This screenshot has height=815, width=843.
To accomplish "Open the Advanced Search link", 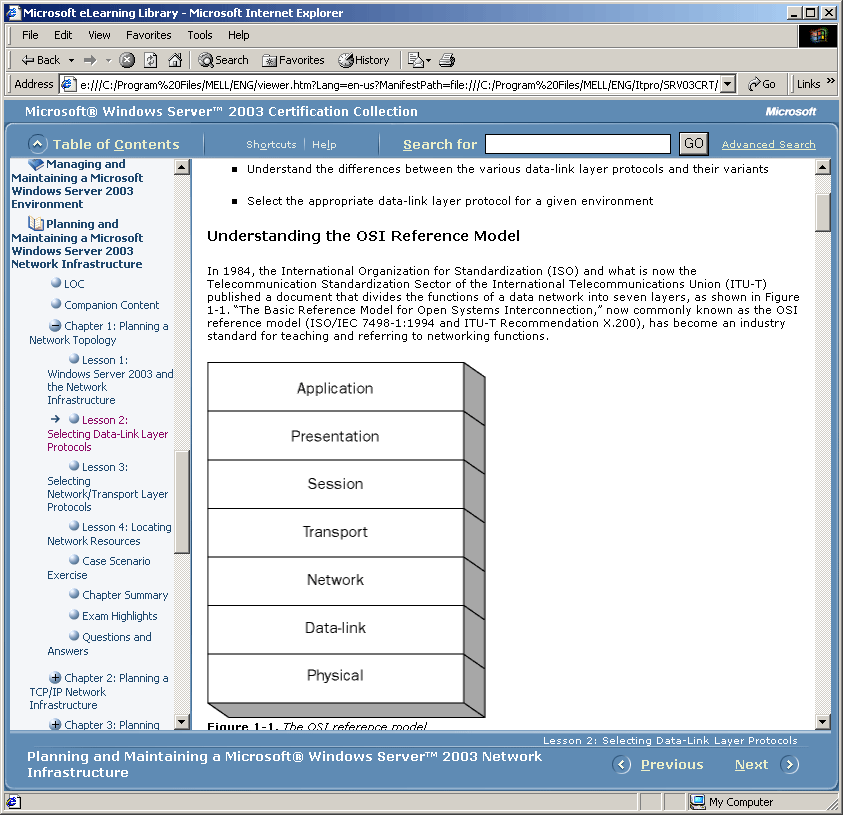I will pyautogui.click(x=768, y=145).
